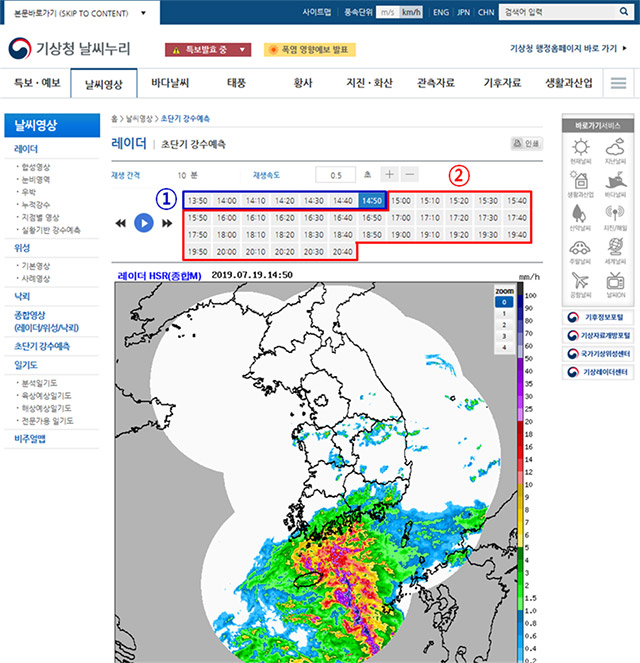The height and width of the screenshot is (663, 640).
Task: Switch wind speed unit to km/h
Action: [411, 12]
